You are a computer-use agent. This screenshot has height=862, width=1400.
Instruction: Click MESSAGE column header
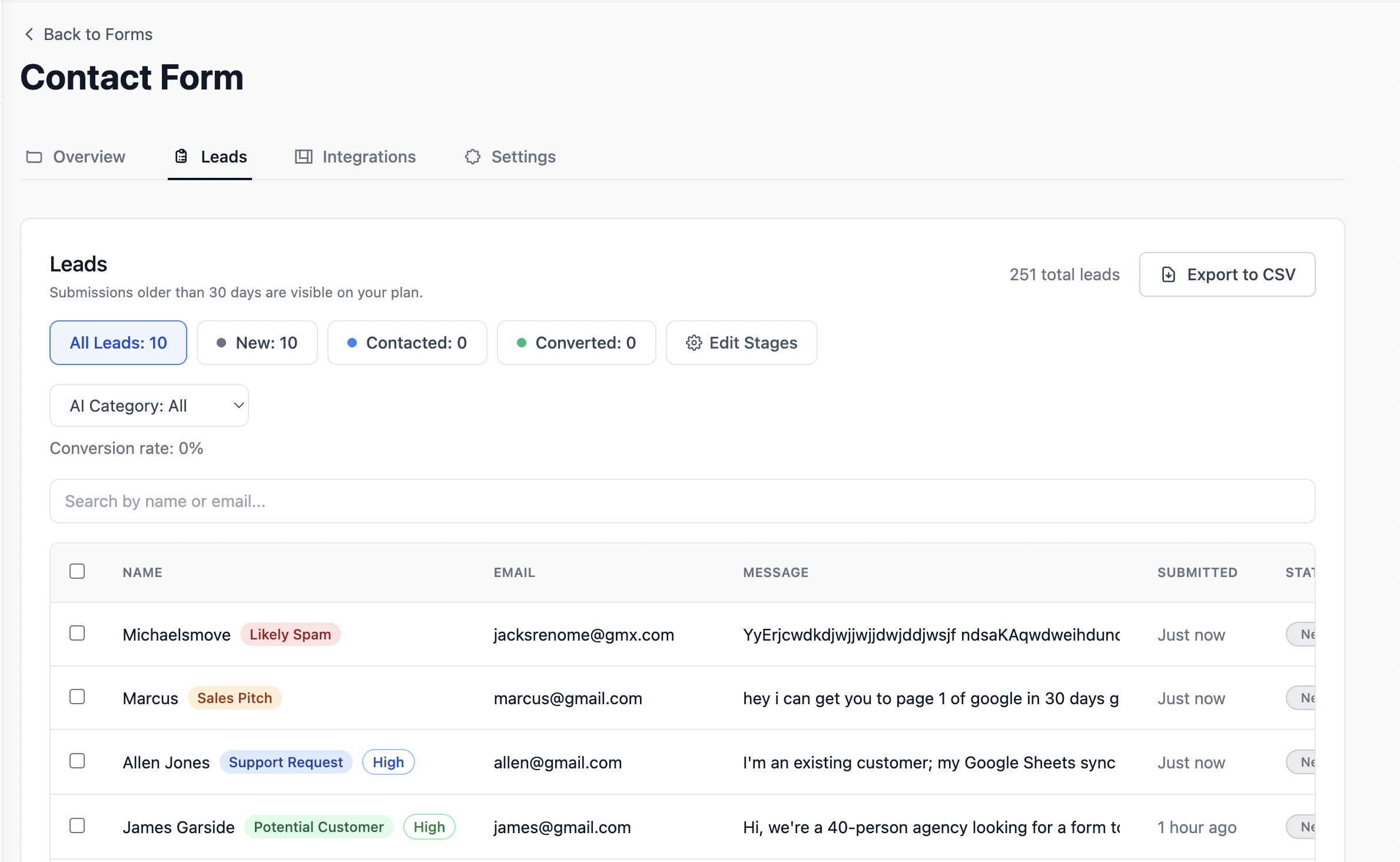tap(776, 572)
